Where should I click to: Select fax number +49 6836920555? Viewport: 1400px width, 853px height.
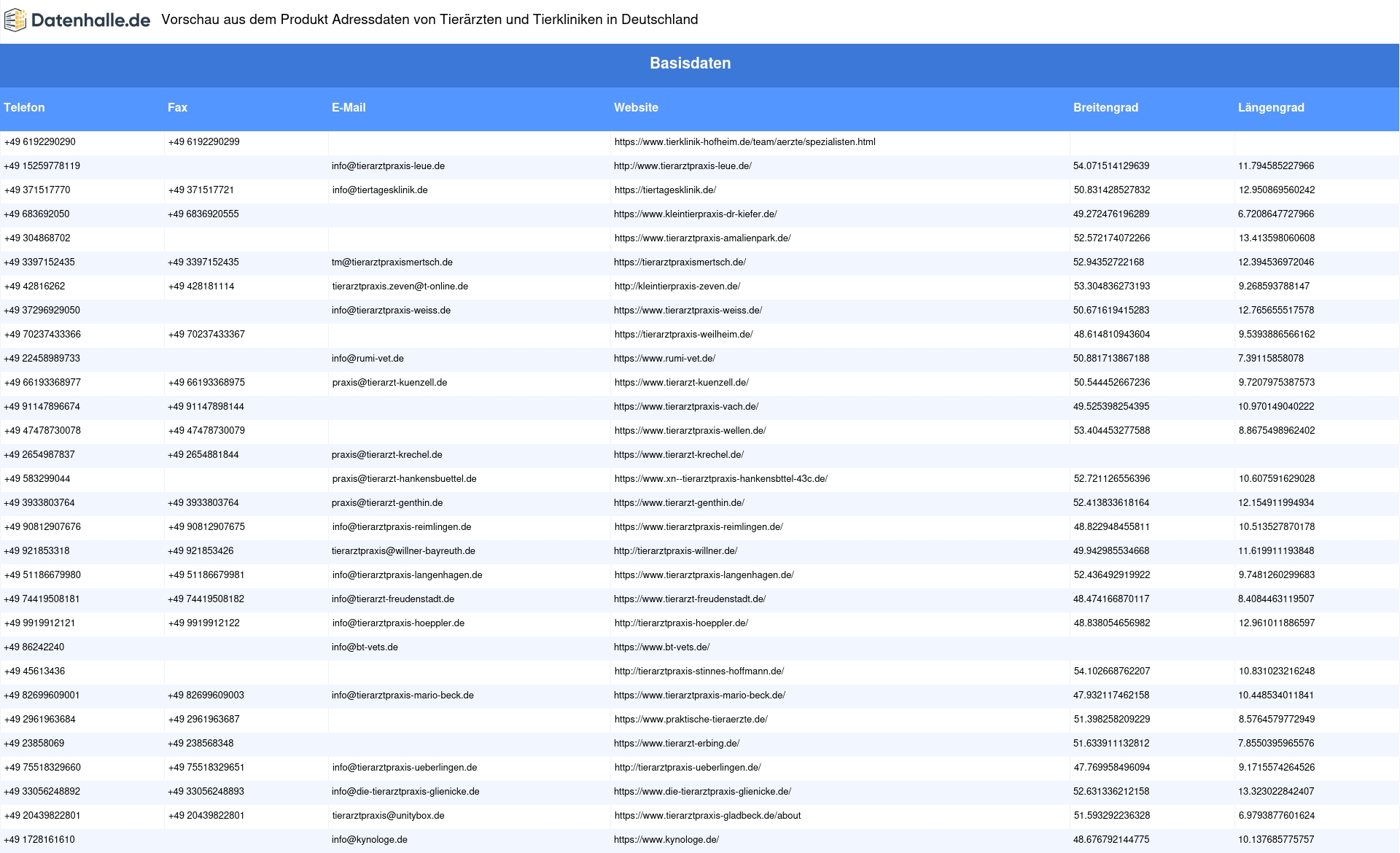[x=203, y=214]
